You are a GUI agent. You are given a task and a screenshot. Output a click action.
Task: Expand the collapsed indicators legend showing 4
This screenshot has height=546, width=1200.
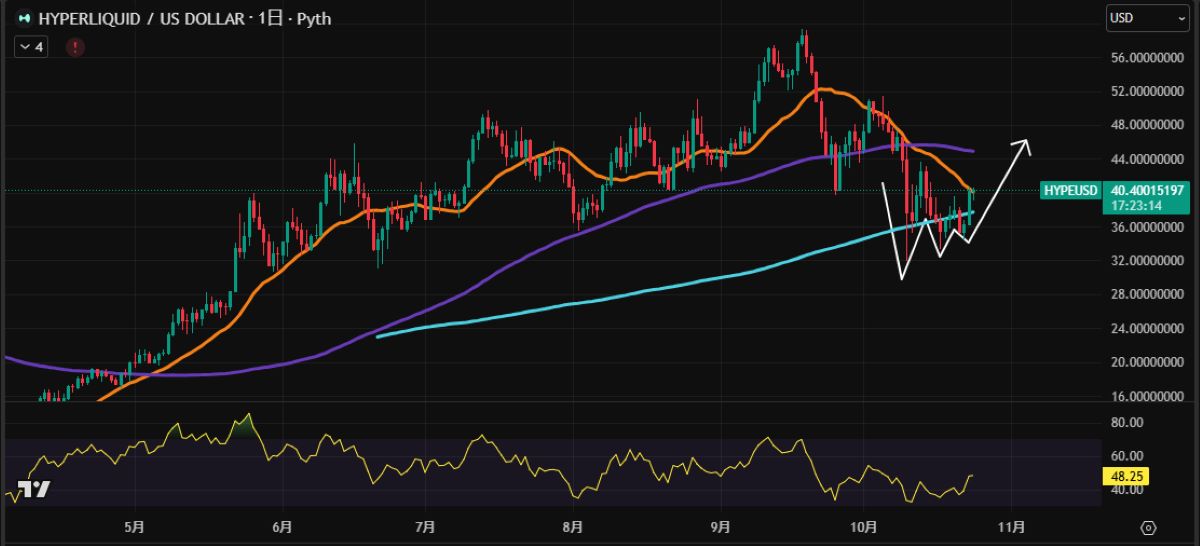(30, 46)
